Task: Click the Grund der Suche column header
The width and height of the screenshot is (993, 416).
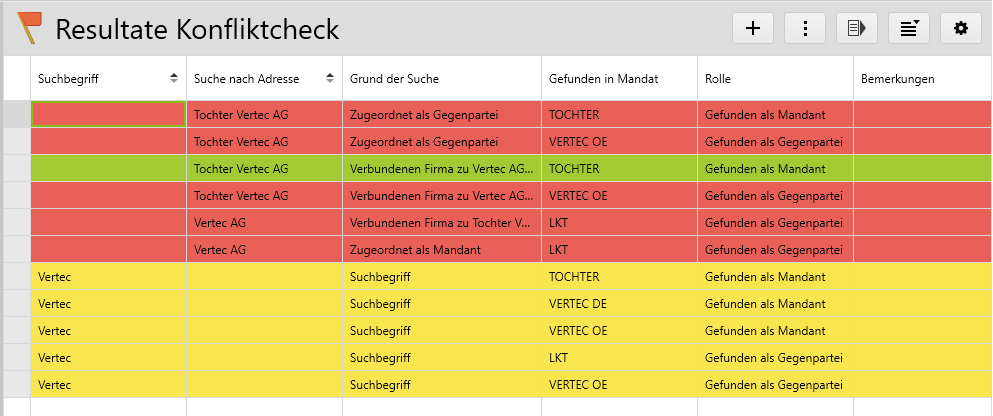Action: (394, 78)
